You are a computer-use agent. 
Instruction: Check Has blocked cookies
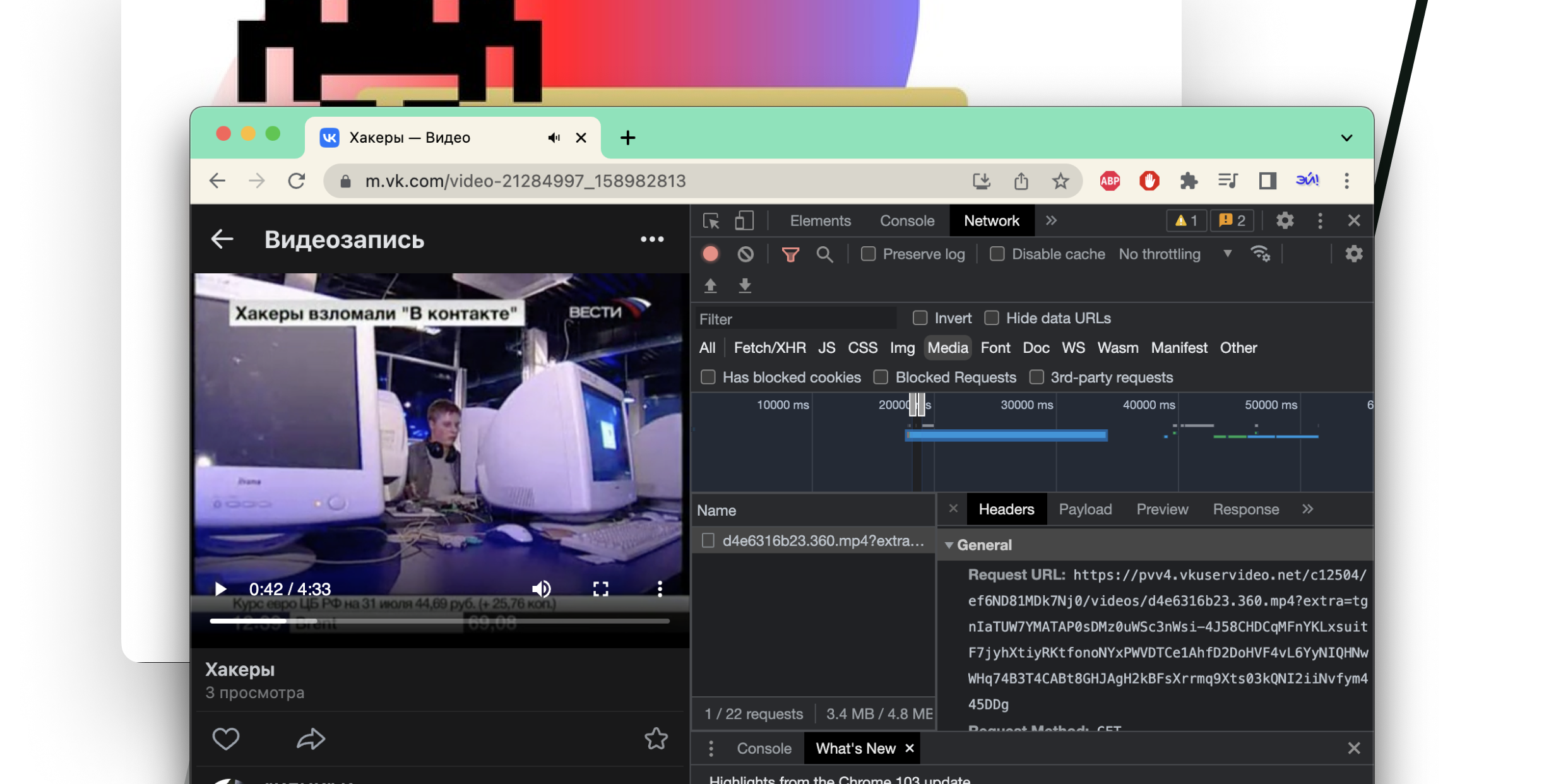click(708, 377)
